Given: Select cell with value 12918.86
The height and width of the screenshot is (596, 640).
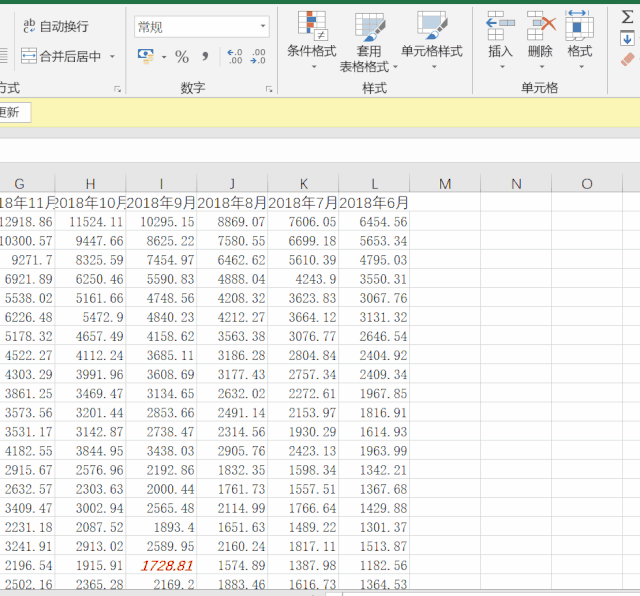Looking at the screenshot, I should [27, 222].
